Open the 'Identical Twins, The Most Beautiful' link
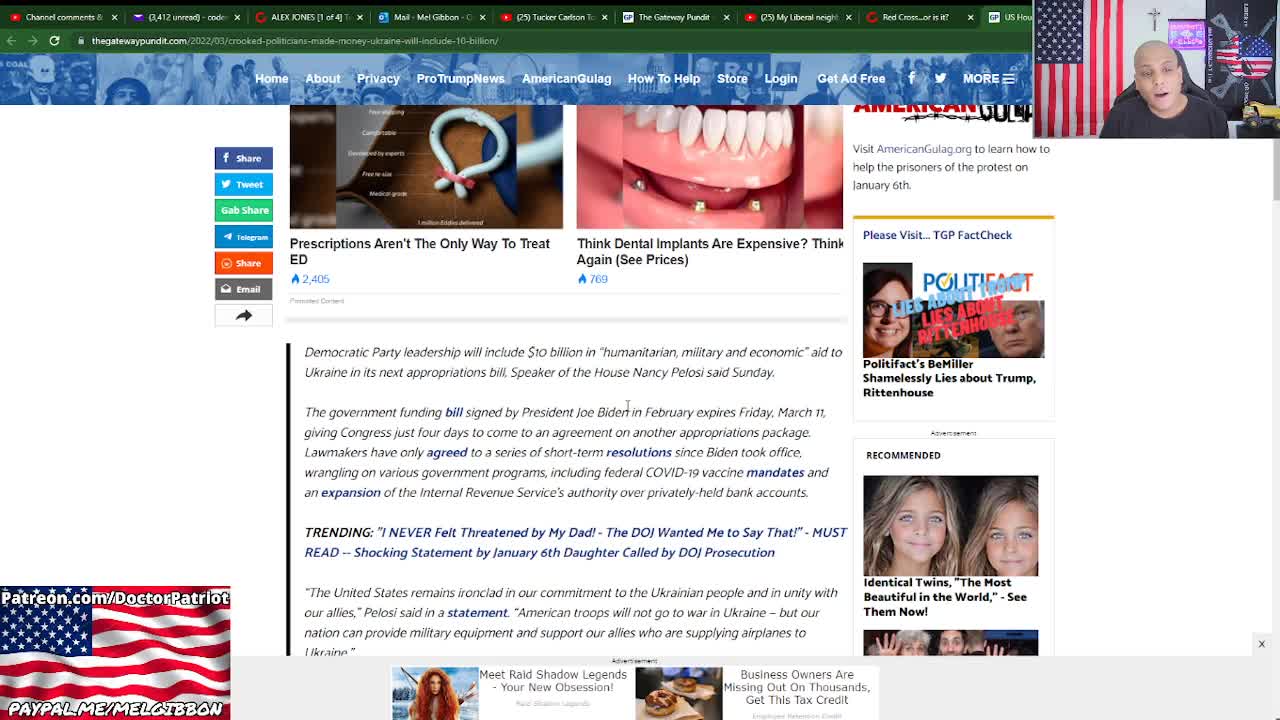 pos(945,597)
